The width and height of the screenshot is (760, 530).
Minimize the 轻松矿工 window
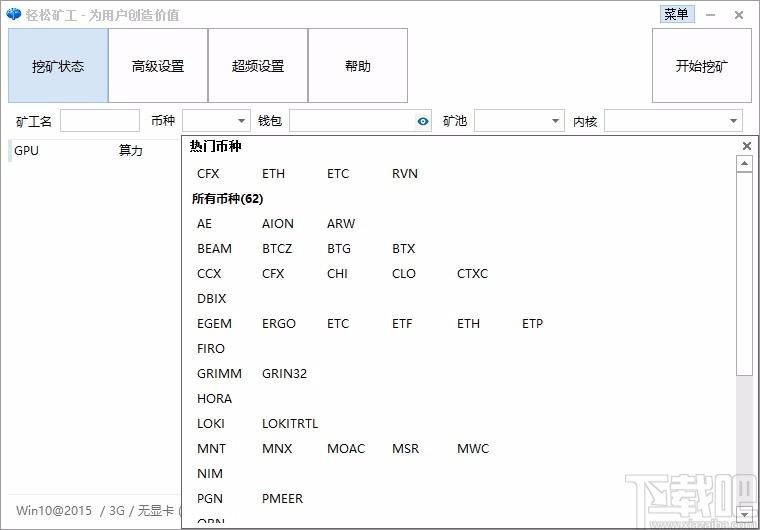[711, 15]
